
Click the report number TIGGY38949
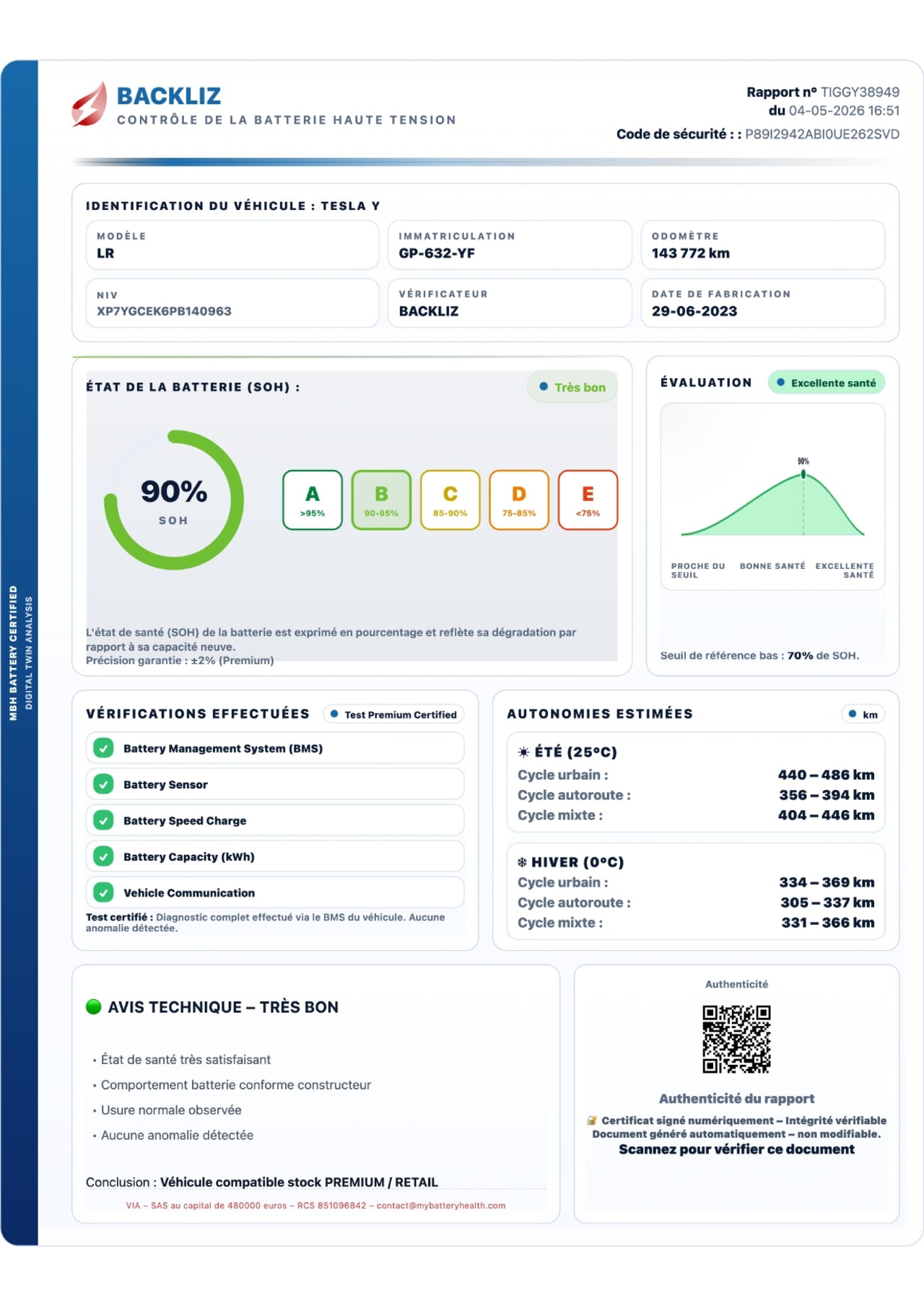point(860,92)
